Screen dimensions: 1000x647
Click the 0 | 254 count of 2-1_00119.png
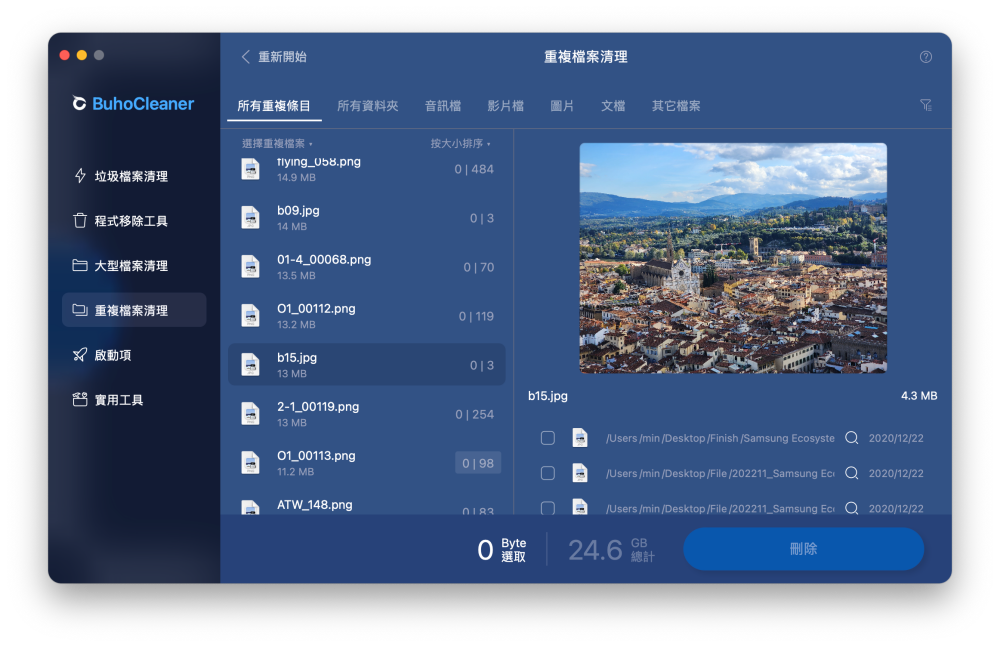(474, 415)
